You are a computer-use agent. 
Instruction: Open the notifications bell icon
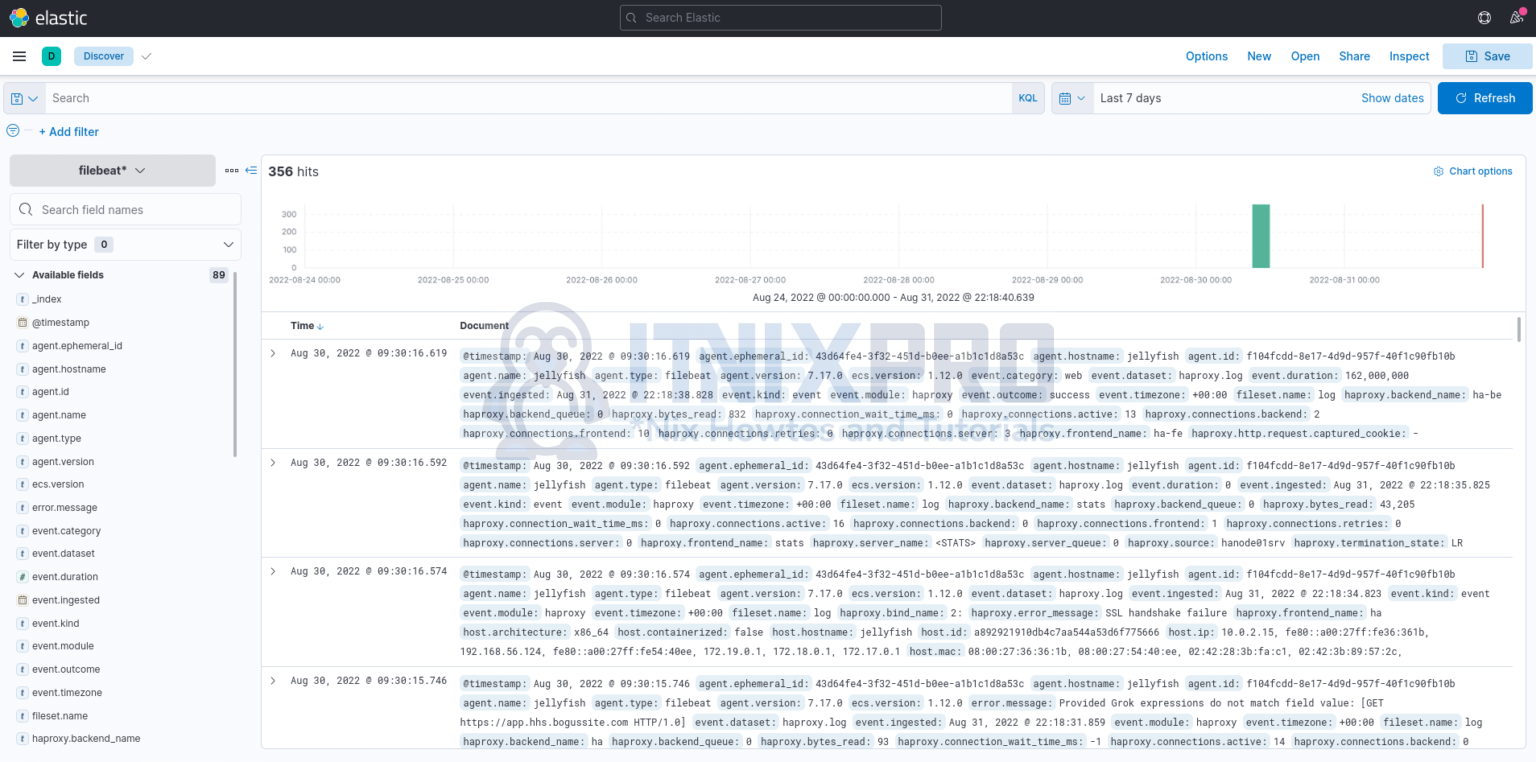(x=1516, y=17)
